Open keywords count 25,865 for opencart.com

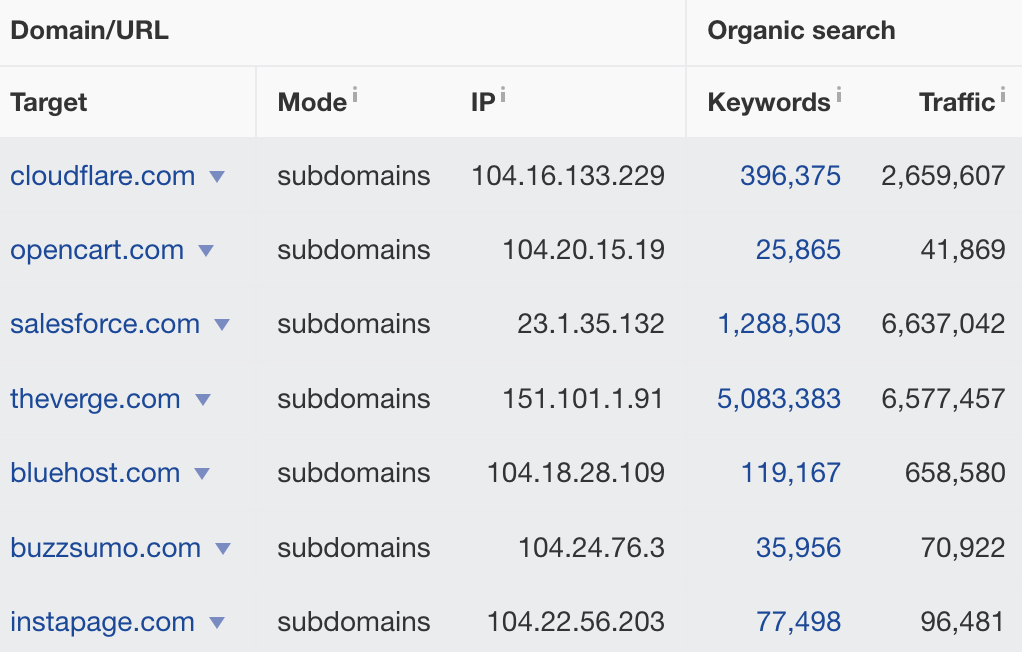(798, 251)
